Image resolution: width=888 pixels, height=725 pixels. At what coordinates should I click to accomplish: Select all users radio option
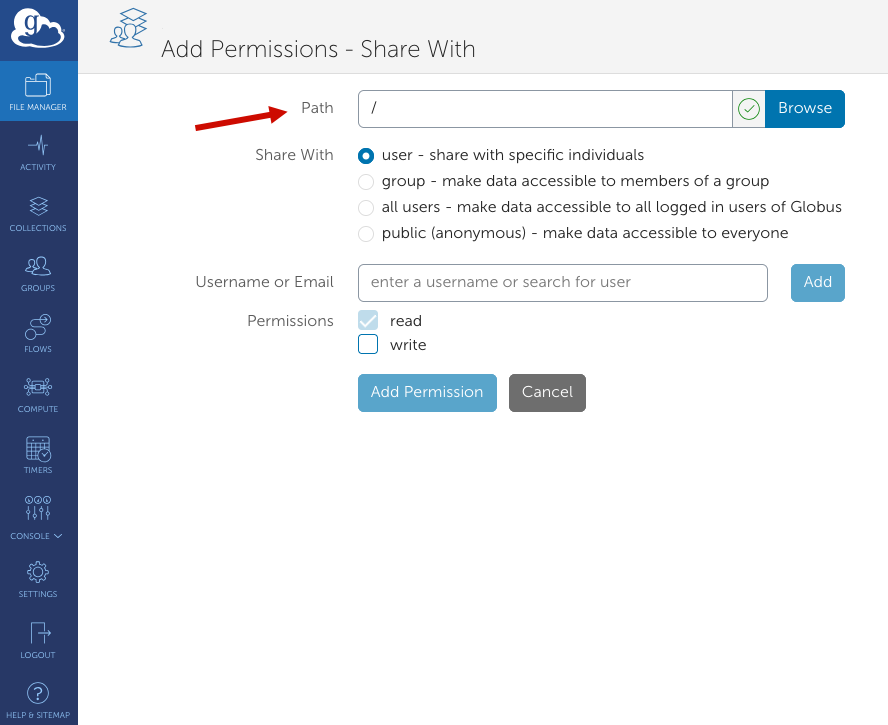tap(366, 208)
